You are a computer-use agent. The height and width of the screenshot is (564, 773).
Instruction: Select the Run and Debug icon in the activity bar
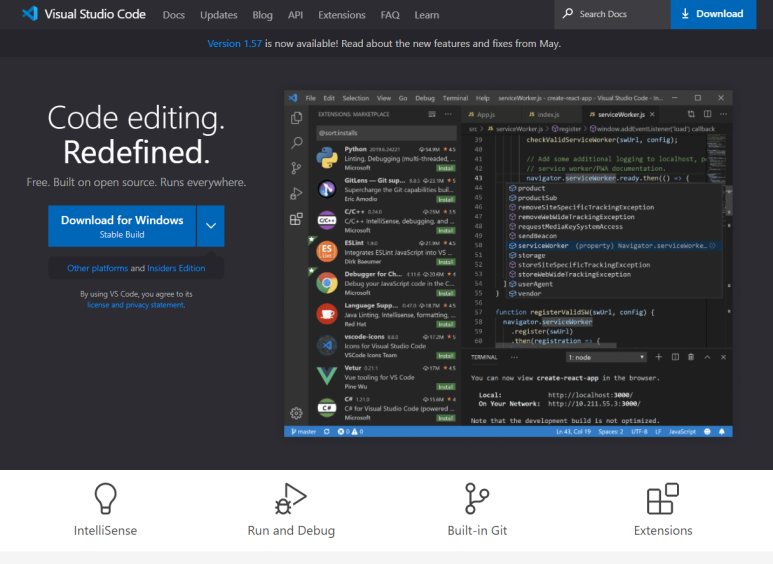[x=296, y=193]
